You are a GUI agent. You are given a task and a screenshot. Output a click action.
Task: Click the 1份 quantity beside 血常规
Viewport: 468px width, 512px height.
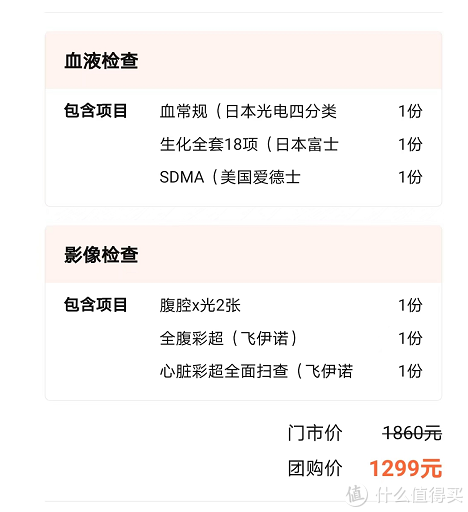[x=410, y=111]
